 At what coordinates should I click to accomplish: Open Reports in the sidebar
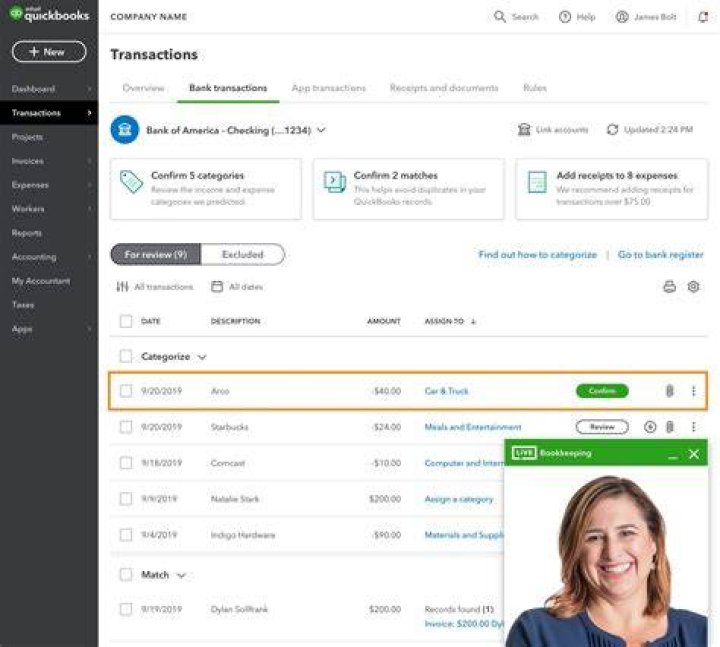pyautogui.click(x=27, y=233)
